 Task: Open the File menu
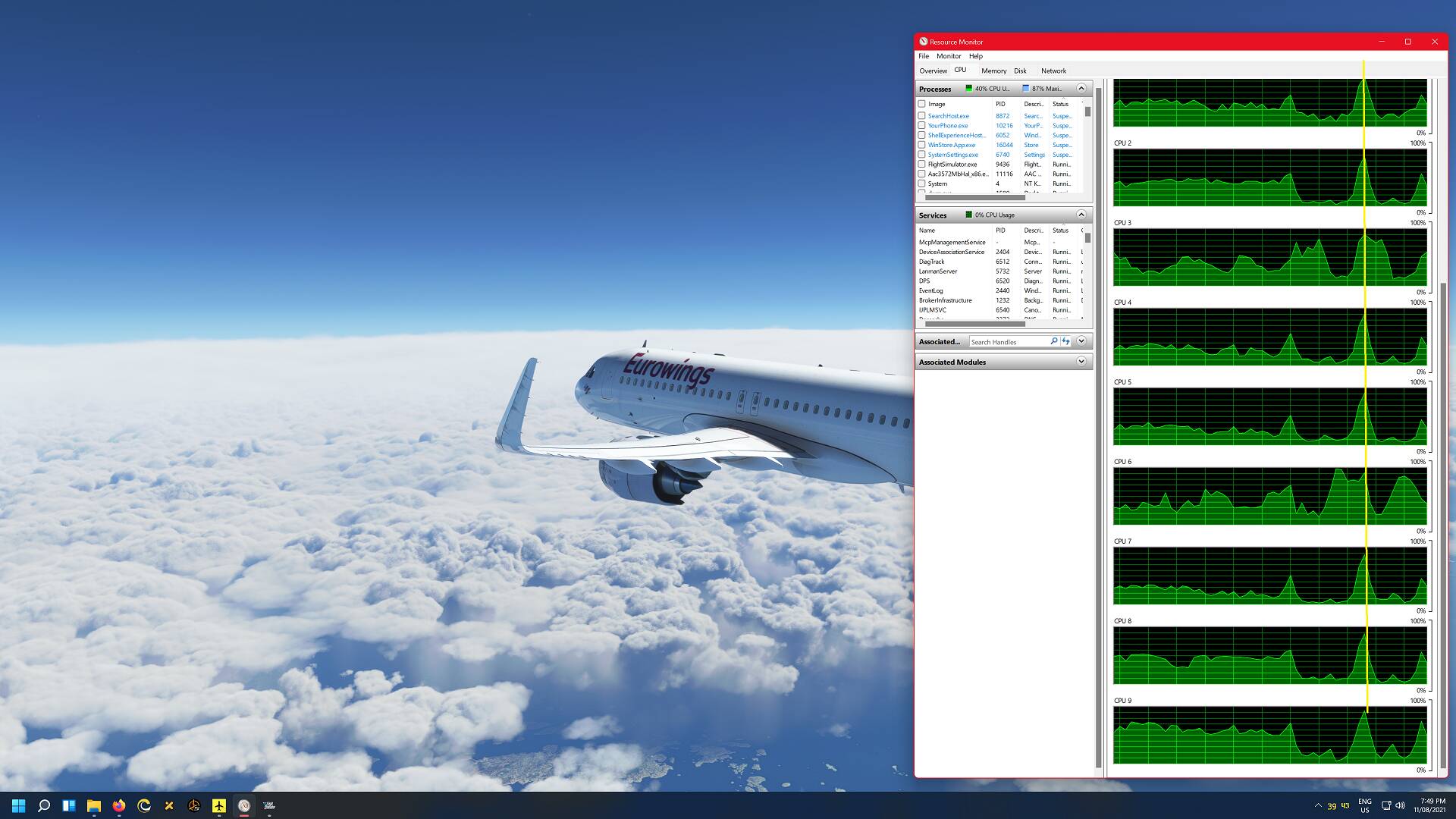(924, 56)
